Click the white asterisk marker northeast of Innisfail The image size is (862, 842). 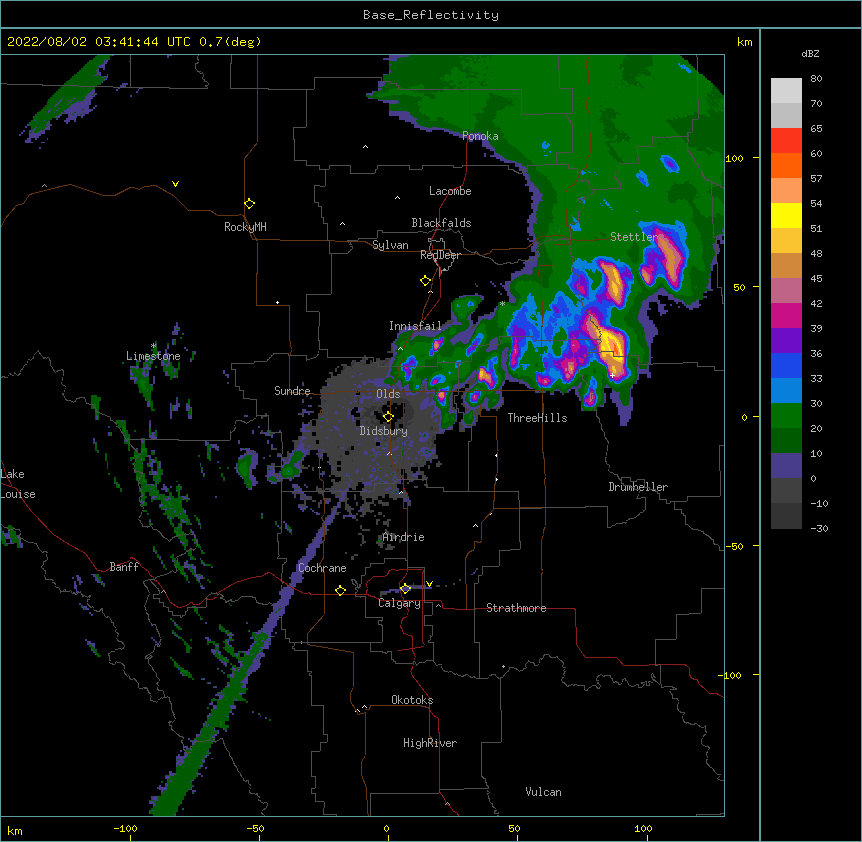(502, 304)
